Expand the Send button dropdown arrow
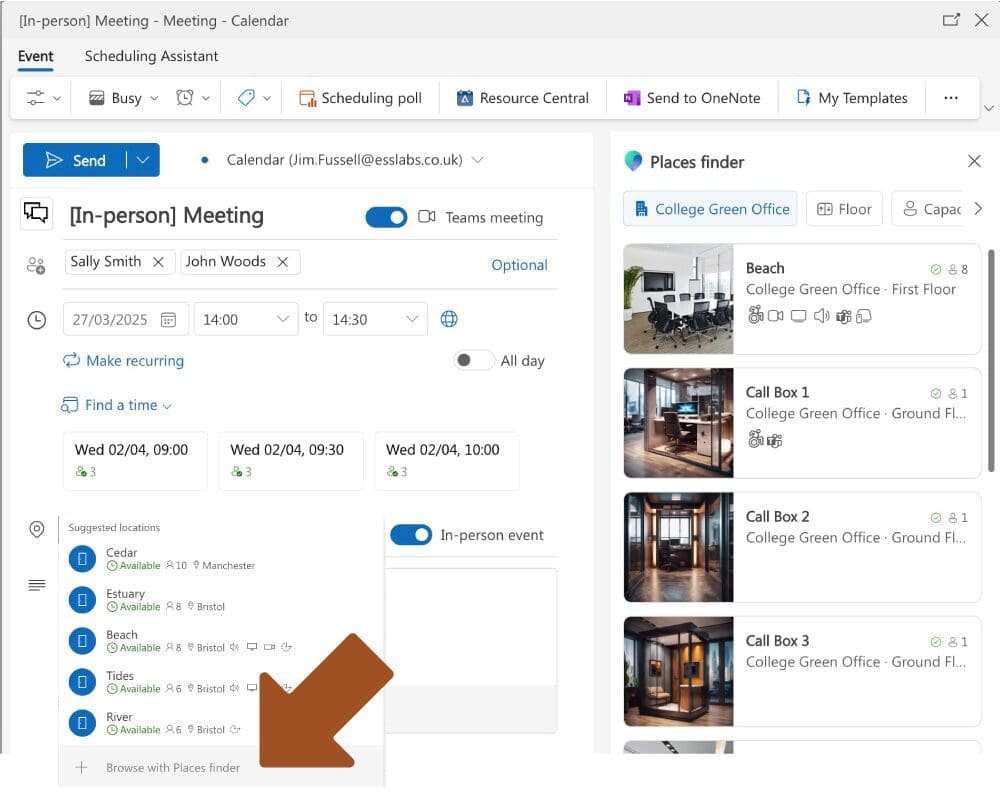The width and height of the screenshot is (1000, 812). 143,160
